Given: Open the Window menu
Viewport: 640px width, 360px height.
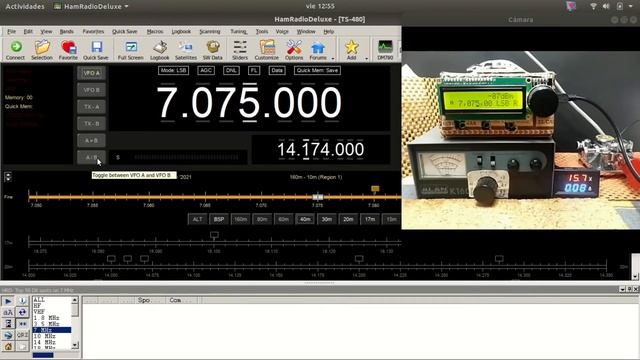Looking at the screenshot, I should tap(306, 31).
